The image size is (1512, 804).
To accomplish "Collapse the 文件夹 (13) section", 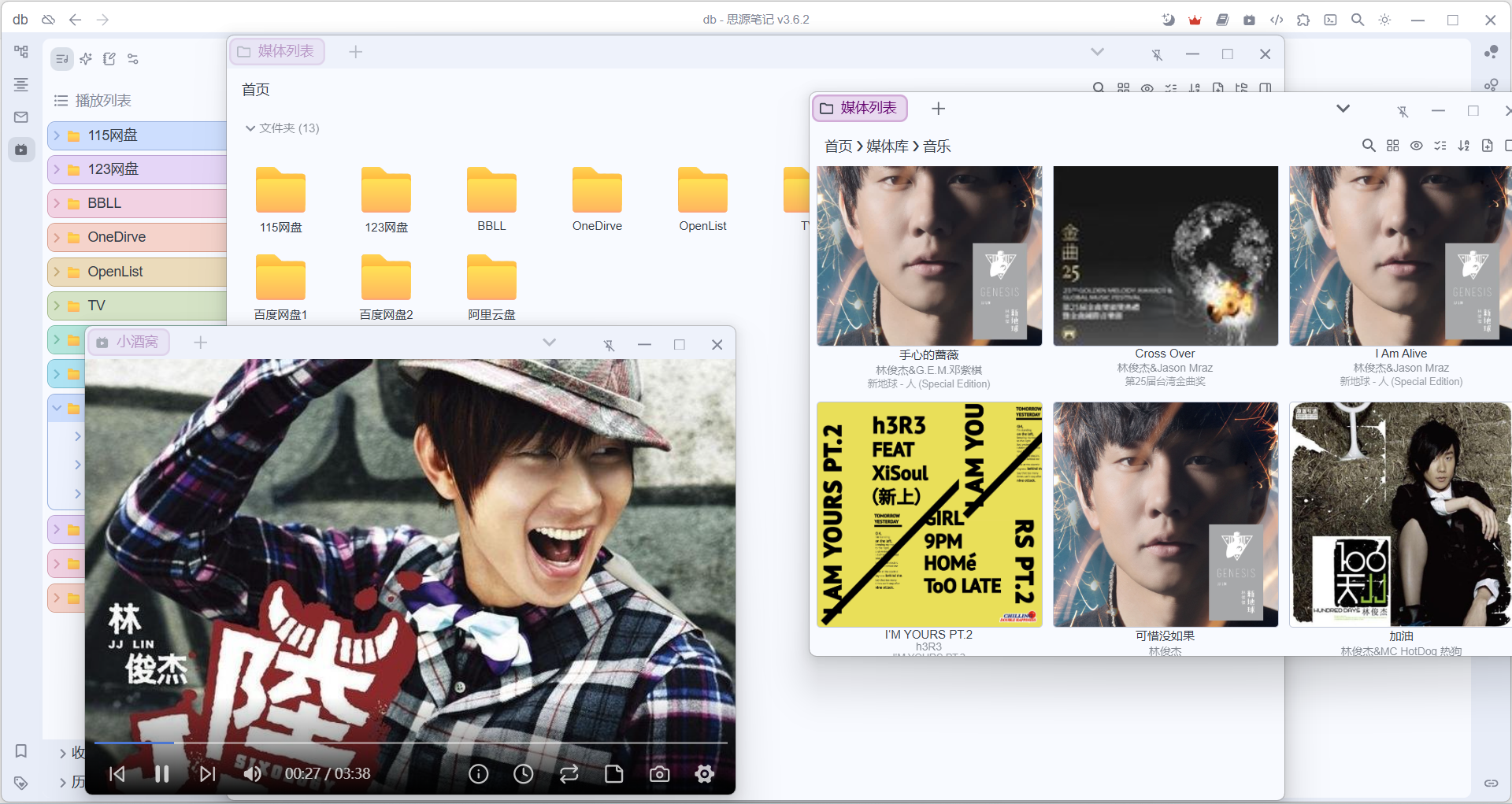I will click(x=250, y=128).
